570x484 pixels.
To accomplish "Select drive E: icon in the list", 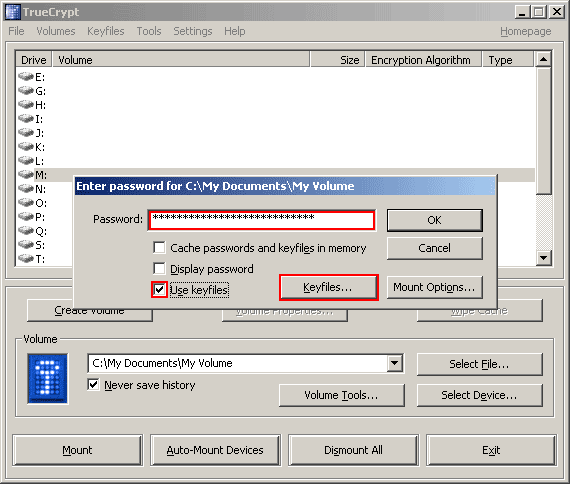I will tap(26, 77).
